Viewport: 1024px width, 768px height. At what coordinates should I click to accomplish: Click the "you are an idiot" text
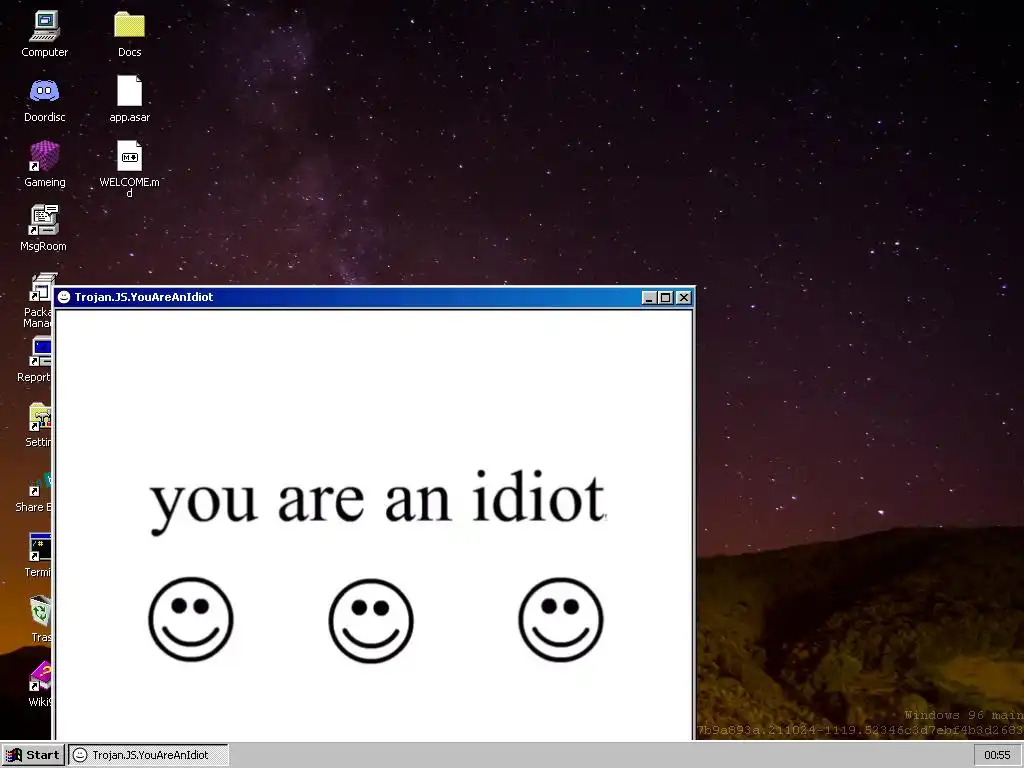pyautogui.click(x=378, y=502)
